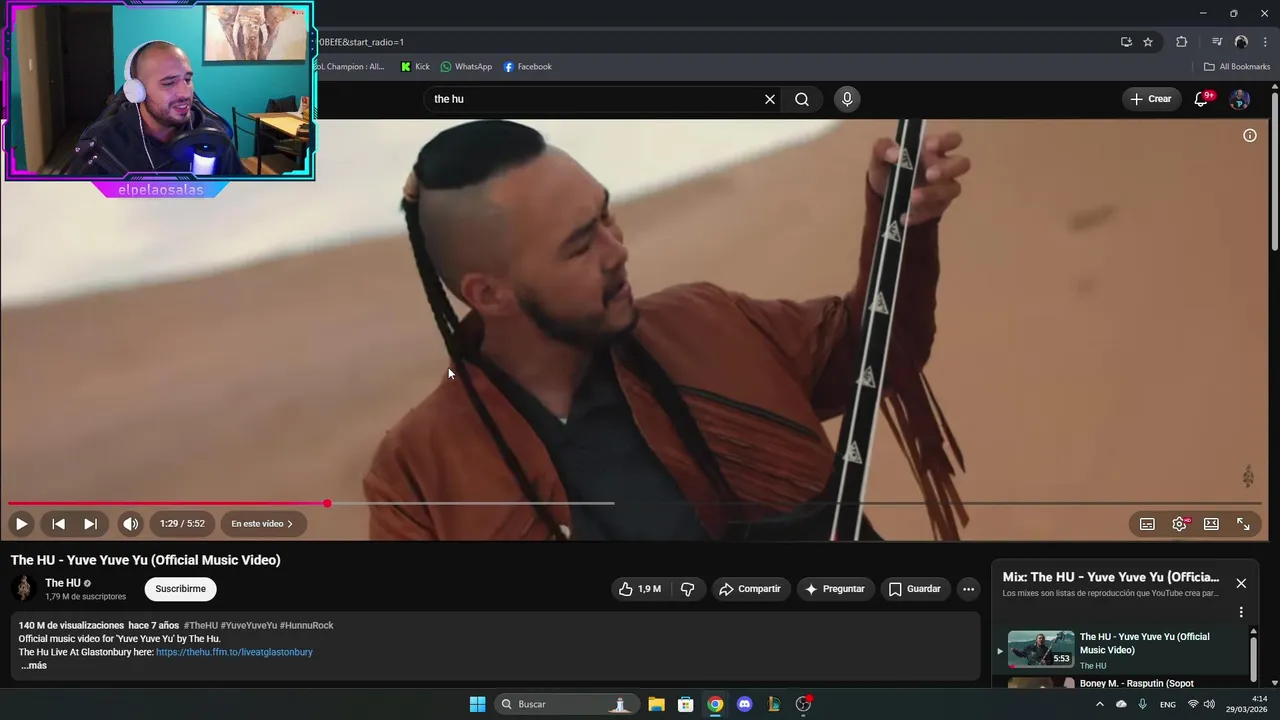
Task: Clear the 'the hu' search text
Action: (x=770, y=99)
